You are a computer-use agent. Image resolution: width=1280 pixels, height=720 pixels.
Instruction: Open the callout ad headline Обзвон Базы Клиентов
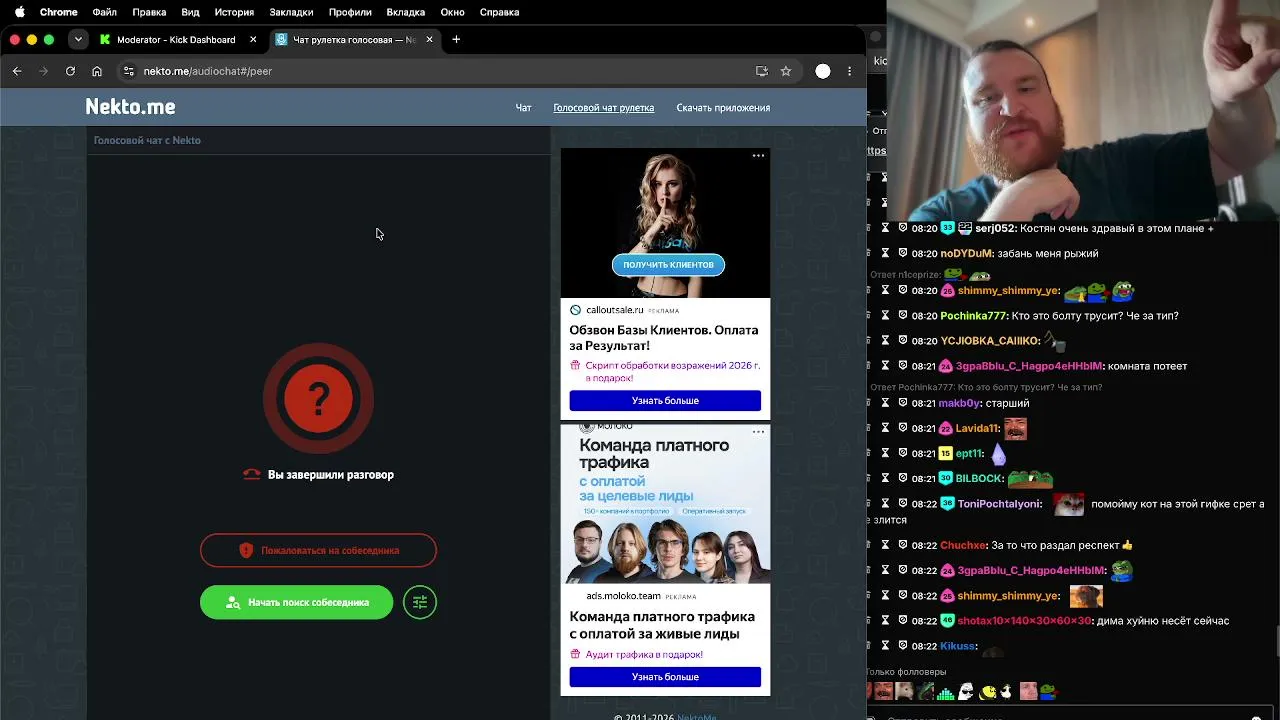(664, 338)
